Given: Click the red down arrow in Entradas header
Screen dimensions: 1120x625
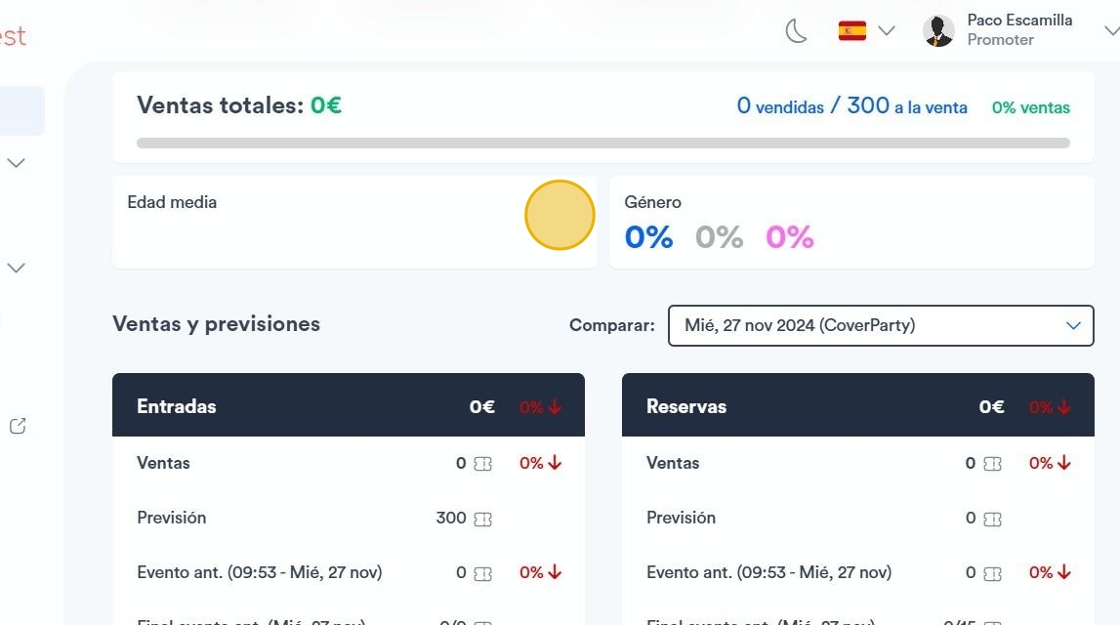Looking at the screenshot, I should pyautogui.click(x=555, y=406).
